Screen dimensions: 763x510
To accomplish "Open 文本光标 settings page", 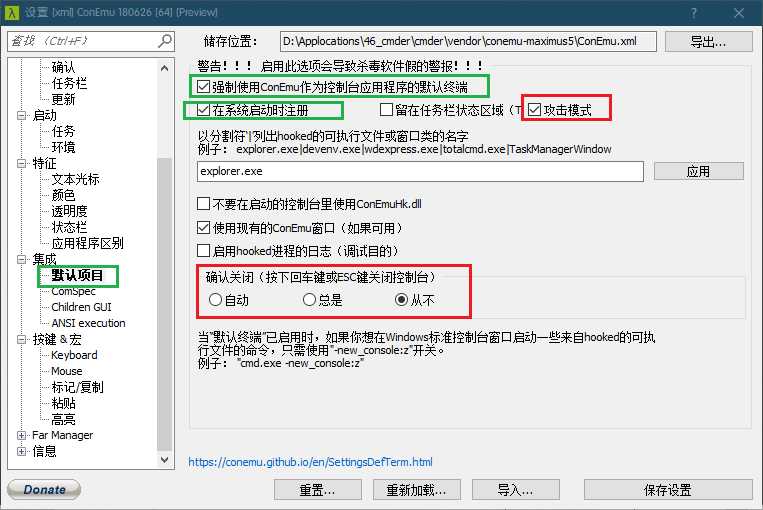I will [75, 179].
